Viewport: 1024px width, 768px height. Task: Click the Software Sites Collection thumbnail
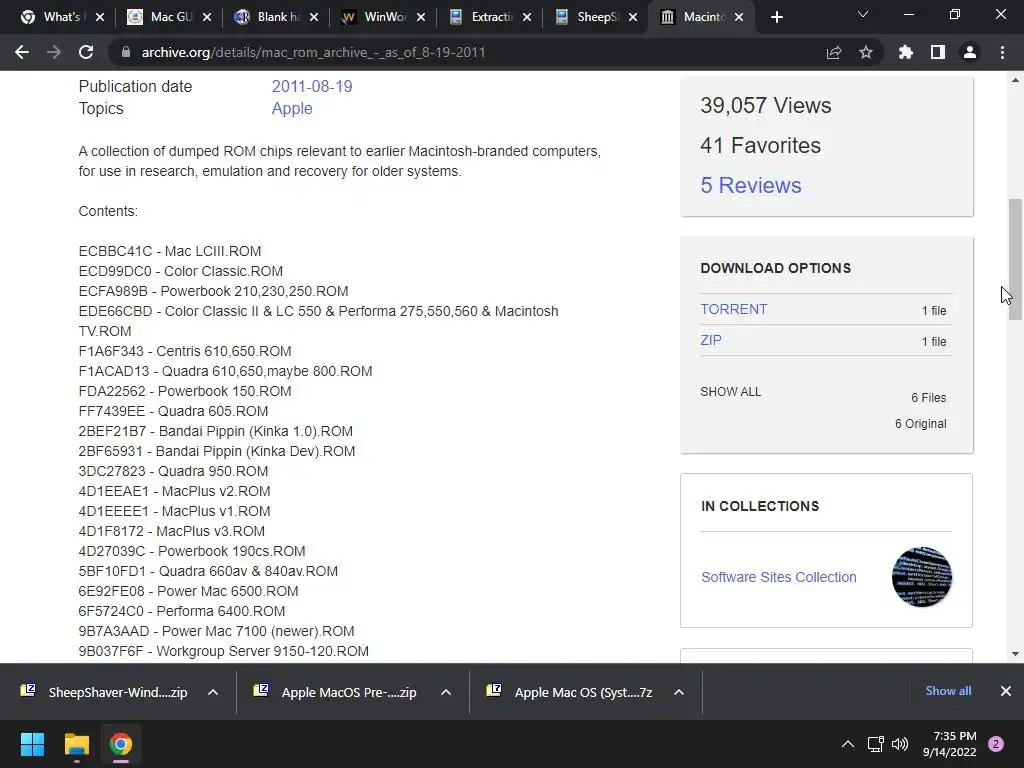(x=921, y=577)
